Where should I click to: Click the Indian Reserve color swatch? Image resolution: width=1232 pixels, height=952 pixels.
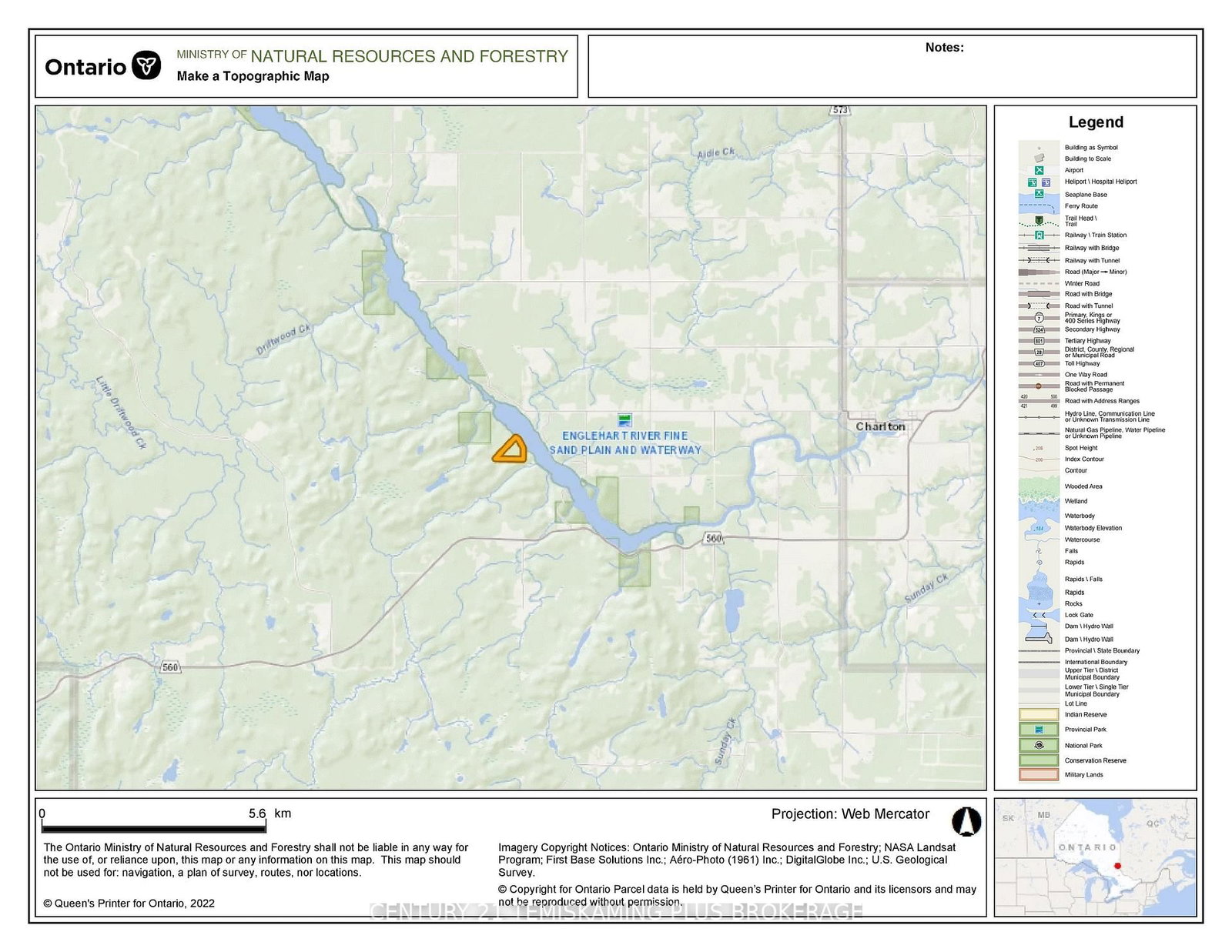1039,714
